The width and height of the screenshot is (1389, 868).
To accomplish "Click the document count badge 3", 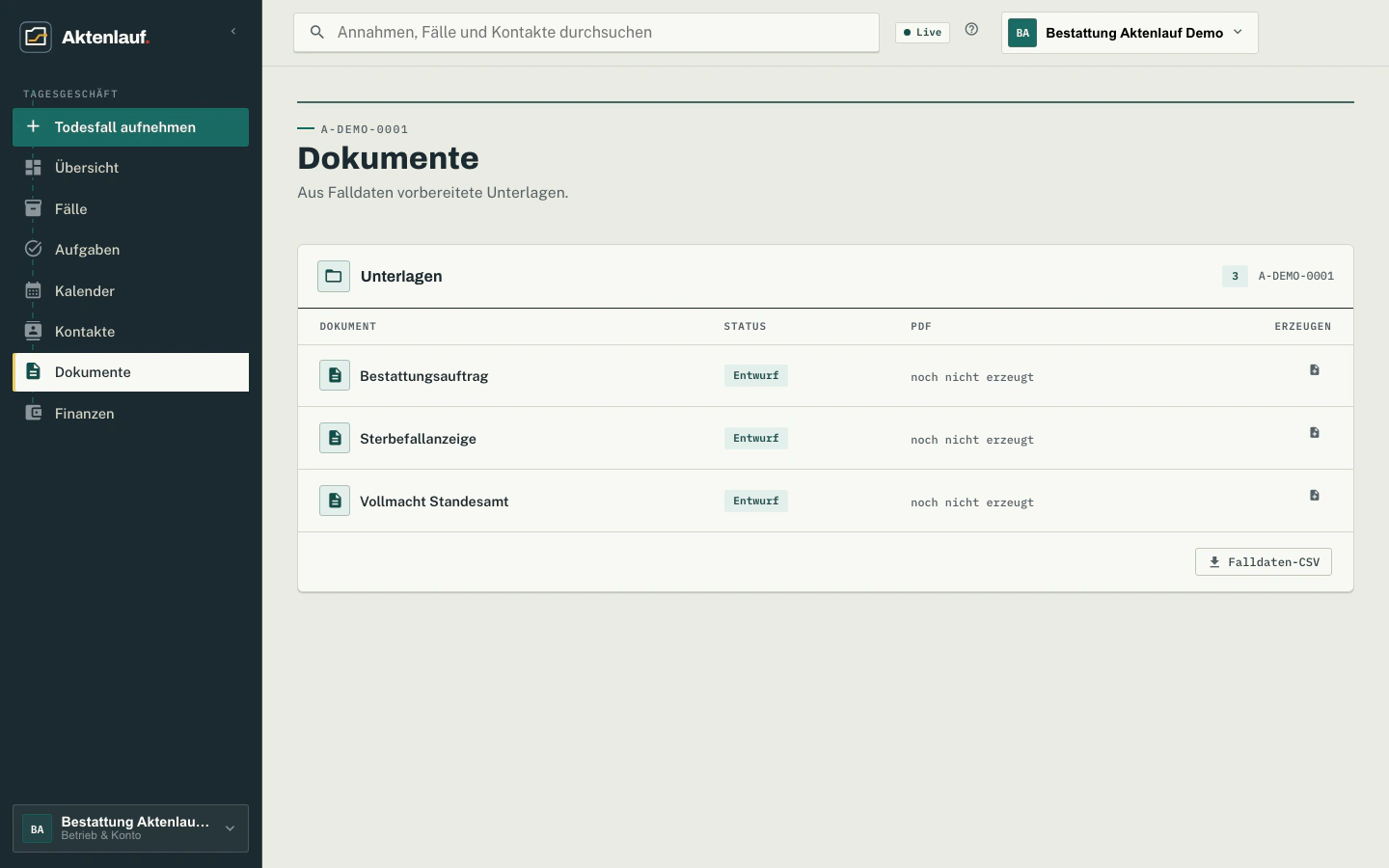I will pos(1235,276).
